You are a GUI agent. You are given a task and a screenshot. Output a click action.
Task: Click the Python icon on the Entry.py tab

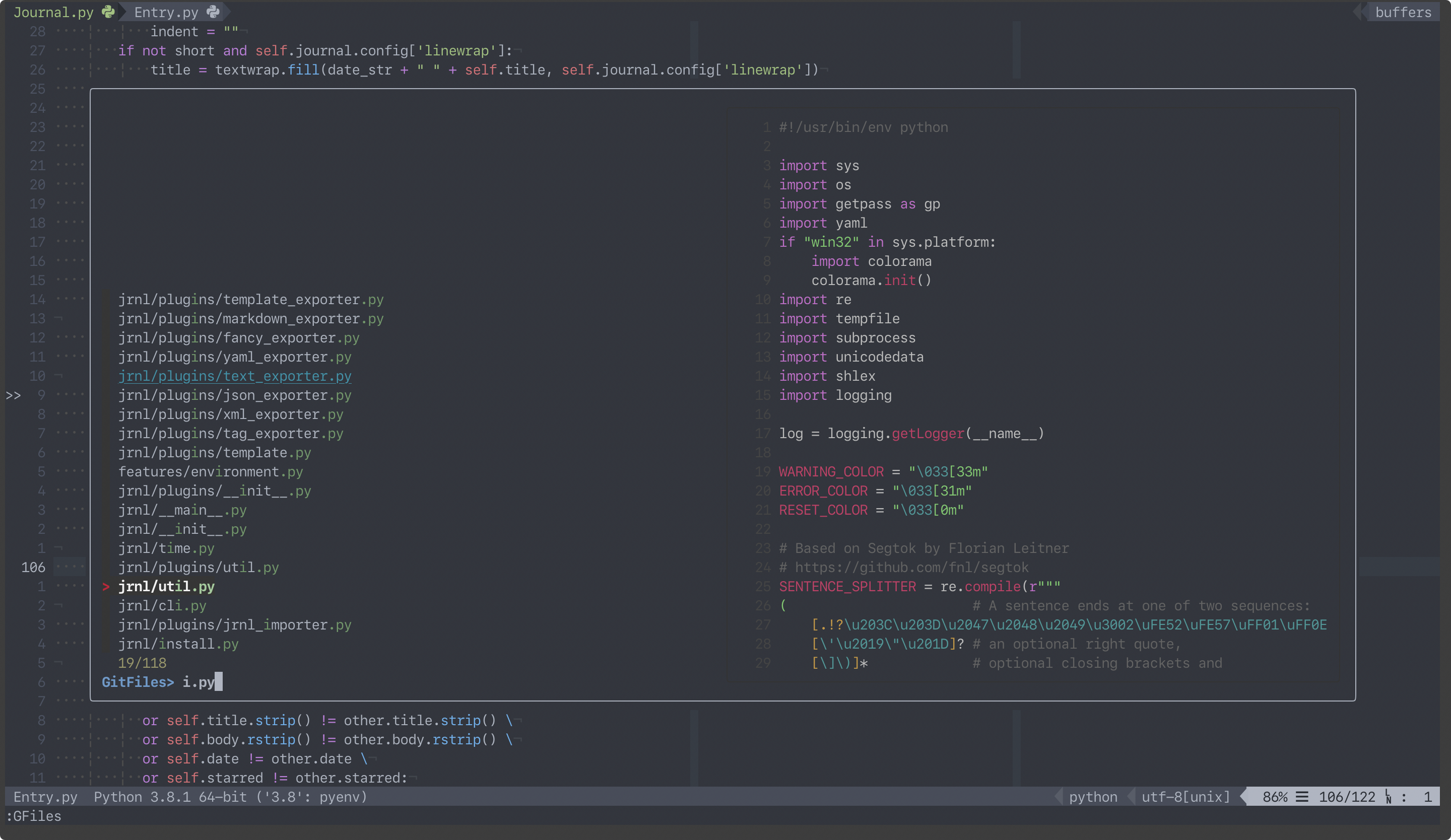point(213,12)
